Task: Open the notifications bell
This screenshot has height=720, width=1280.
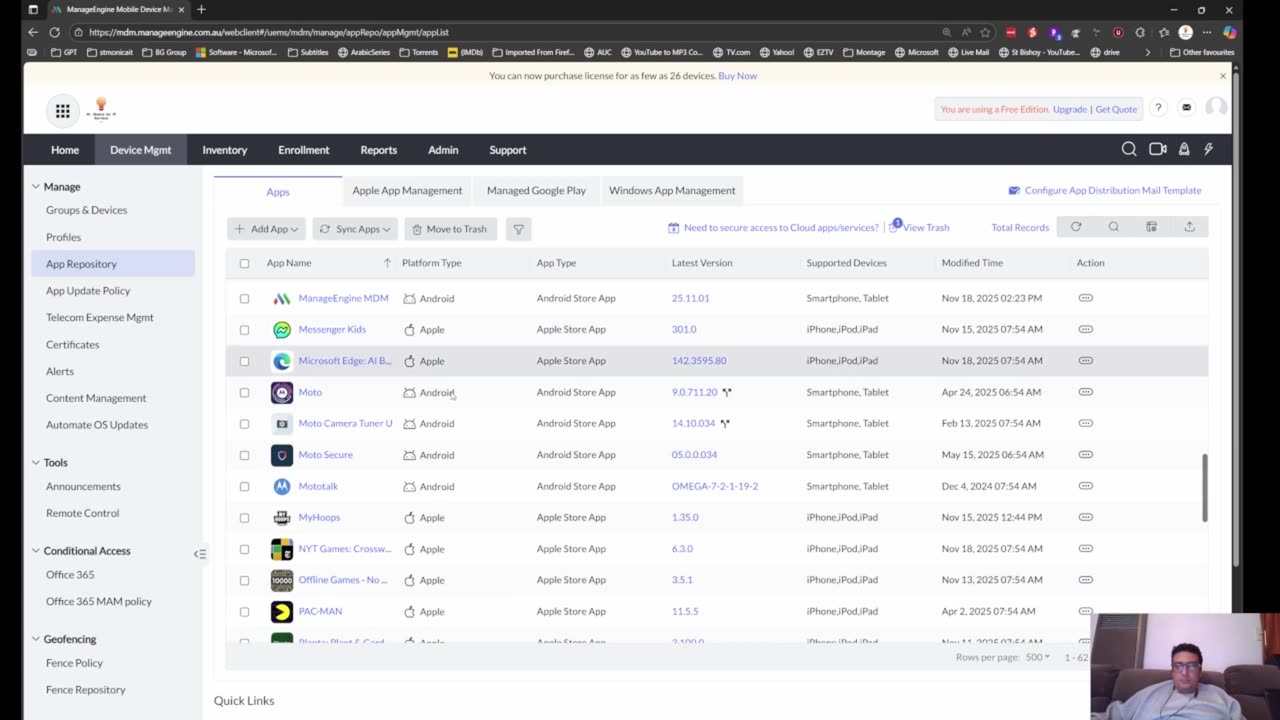Action: click(1184, 150)
